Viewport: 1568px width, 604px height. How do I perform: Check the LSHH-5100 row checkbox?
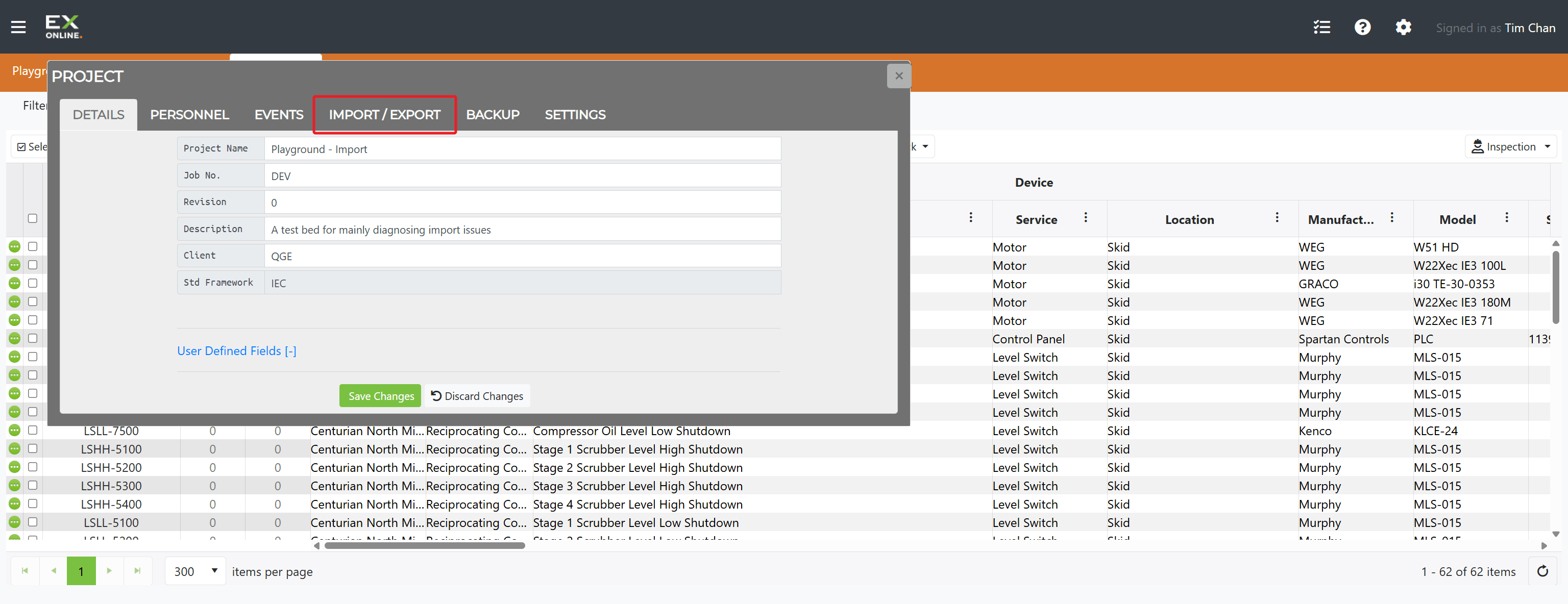click(32, 448)
